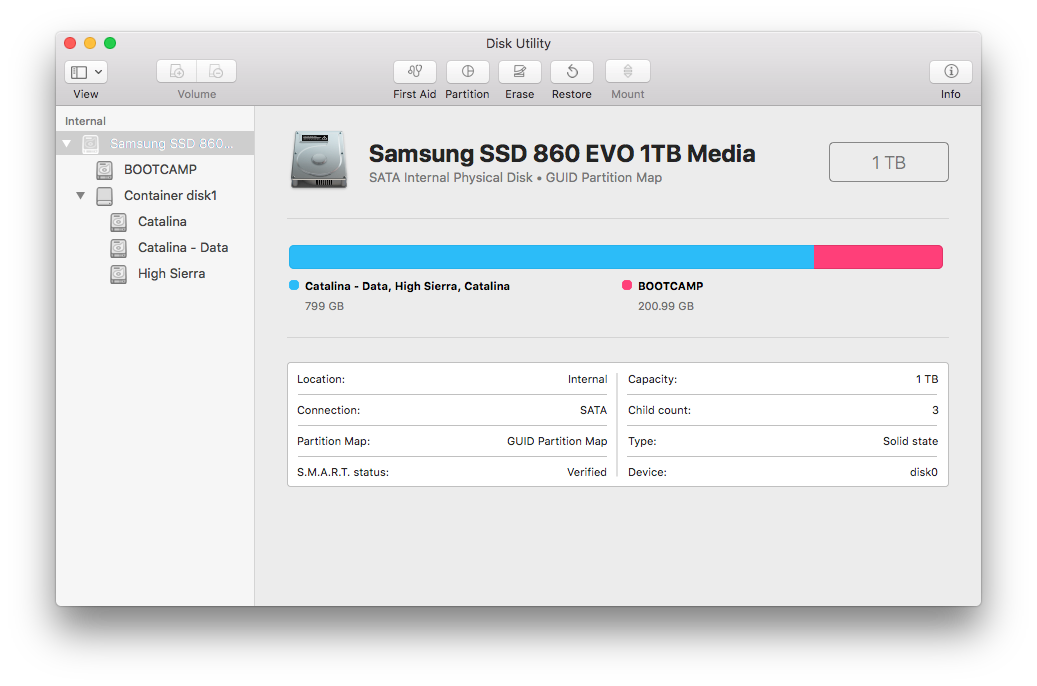Click the Type Solid state value
The height and width of the screenshot is (686, 1037).
point(911,441)
